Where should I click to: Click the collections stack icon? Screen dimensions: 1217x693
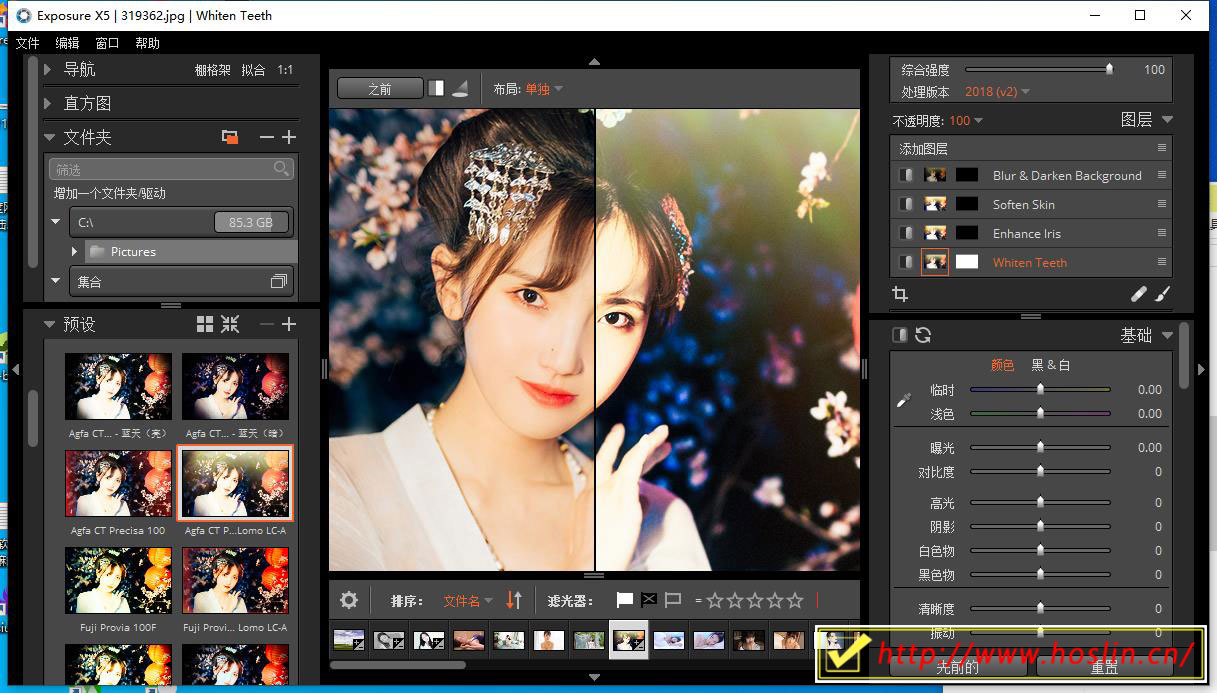pos(279,282)
